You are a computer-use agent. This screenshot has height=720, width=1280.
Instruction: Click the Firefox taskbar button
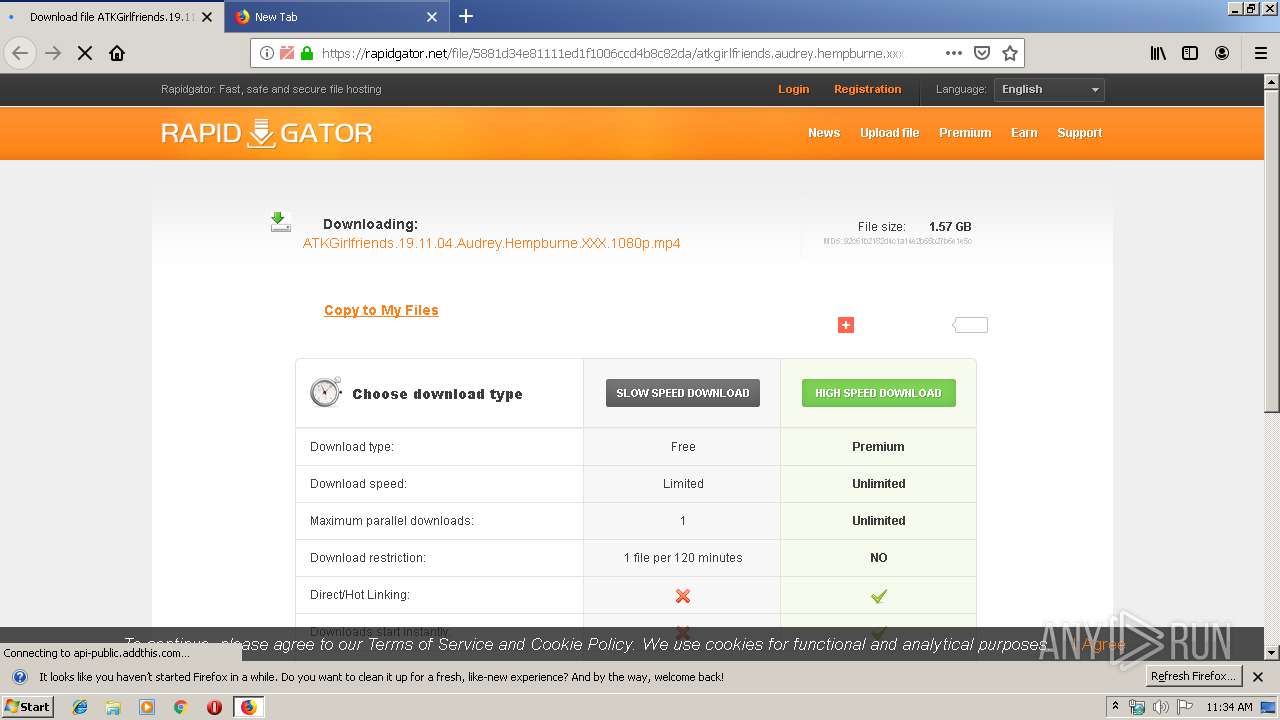[248, 707]
